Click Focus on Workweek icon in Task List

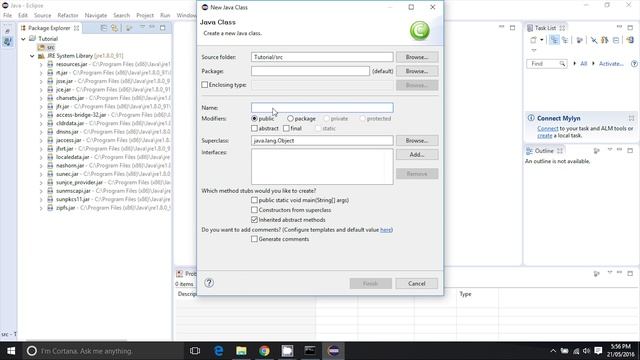coord(579,40)
